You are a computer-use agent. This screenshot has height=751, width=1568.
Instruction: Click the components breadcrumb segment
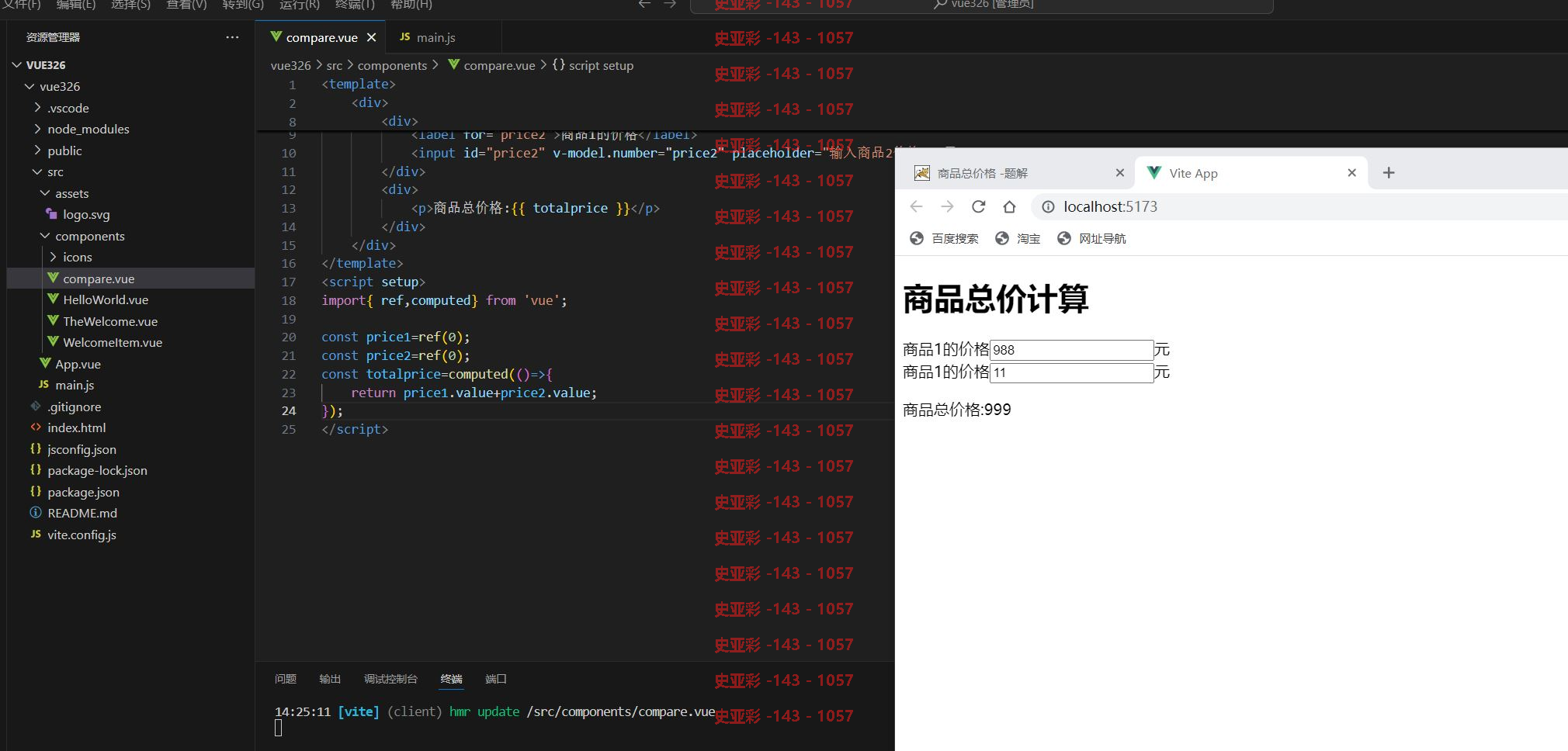coord(392,65)
